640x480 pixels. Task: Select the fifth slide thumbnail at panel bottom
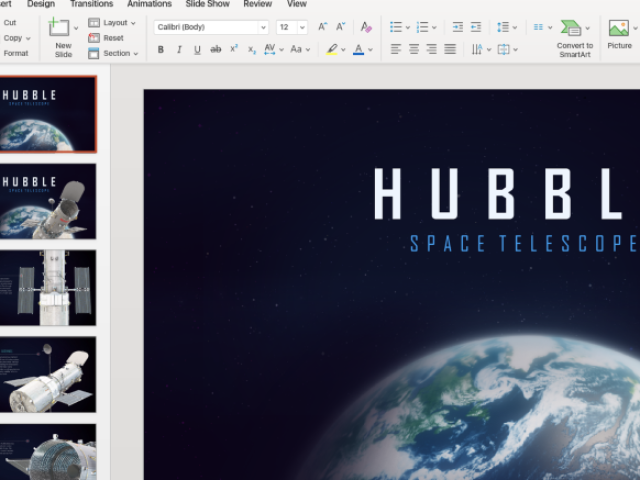point(48,452)
